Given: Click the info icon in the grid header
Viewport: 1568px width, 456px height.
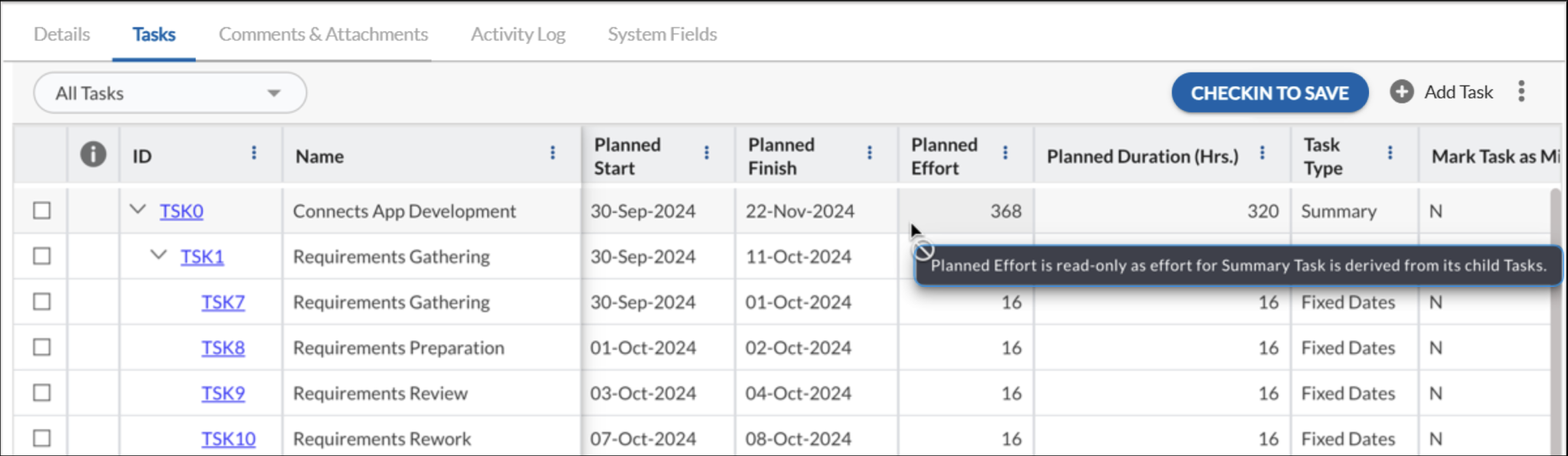Looking at the screenshot, I should tap(93, 153).
